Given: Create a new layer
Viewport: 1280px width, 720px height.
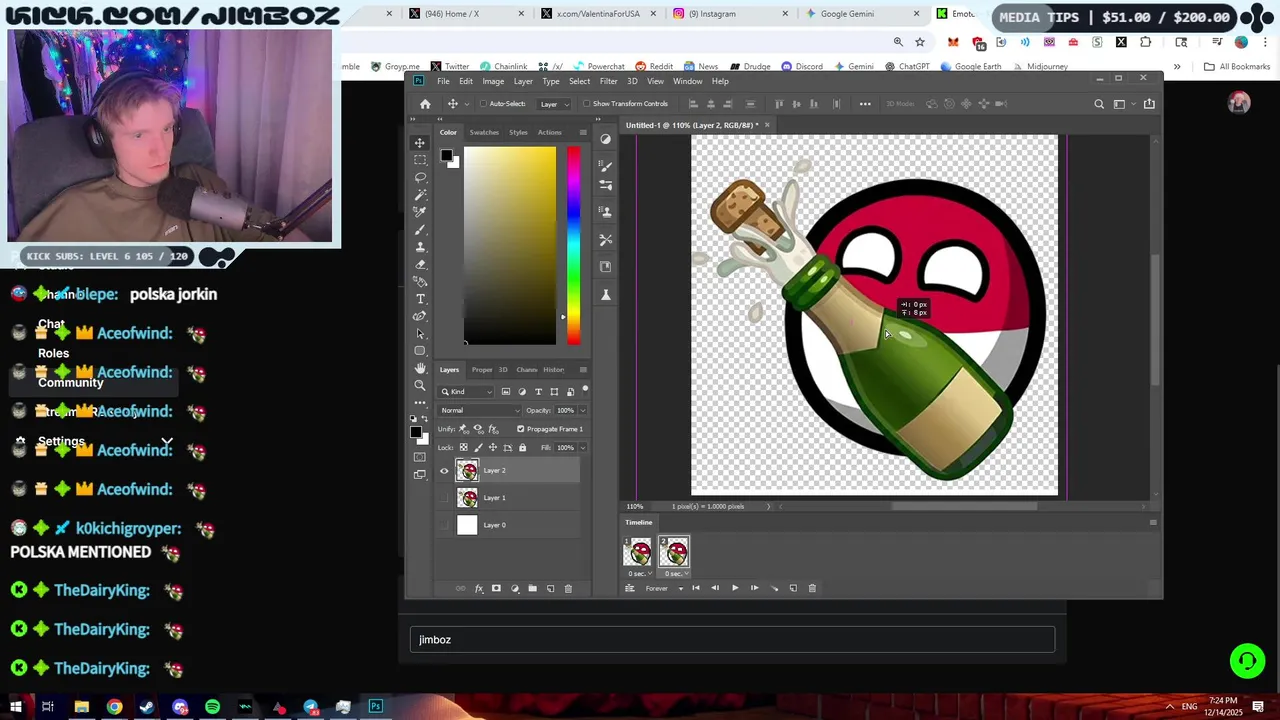Looking at the screenshot, I should [550, 588].
